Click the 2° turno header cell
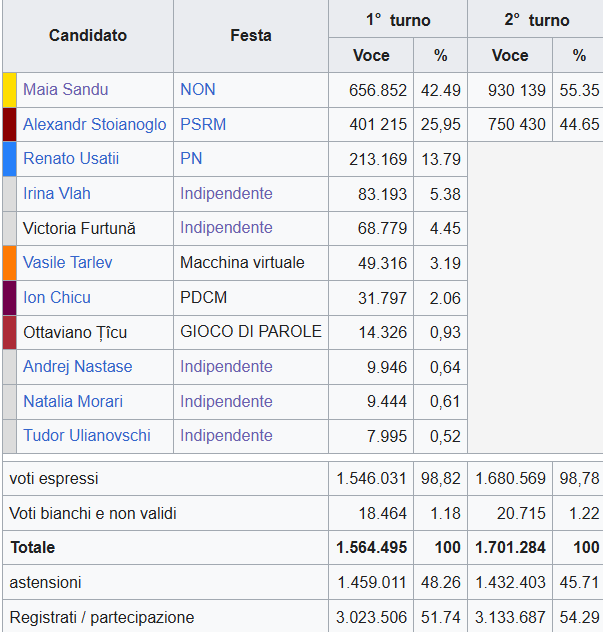603x632 pixels. click(536, 20)
